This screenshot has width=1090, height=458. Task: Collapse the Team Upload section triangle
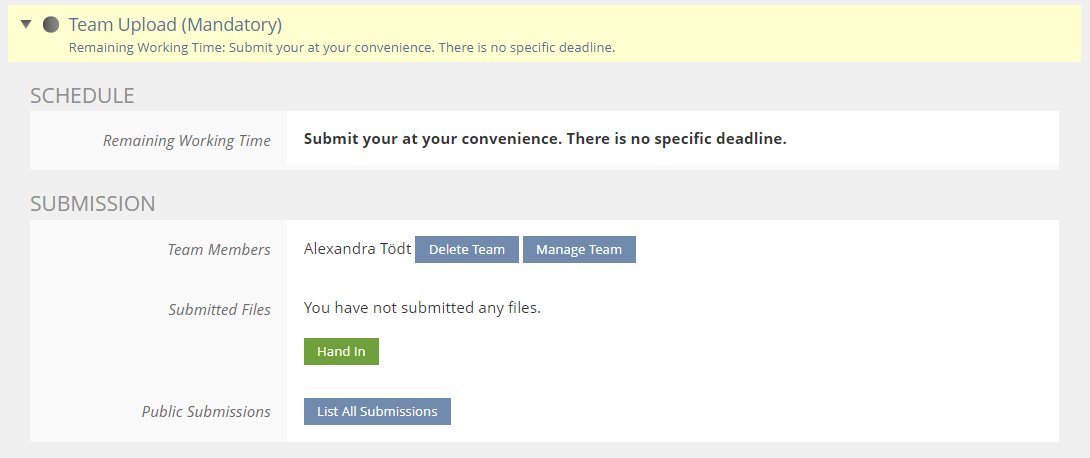point(27,24)
